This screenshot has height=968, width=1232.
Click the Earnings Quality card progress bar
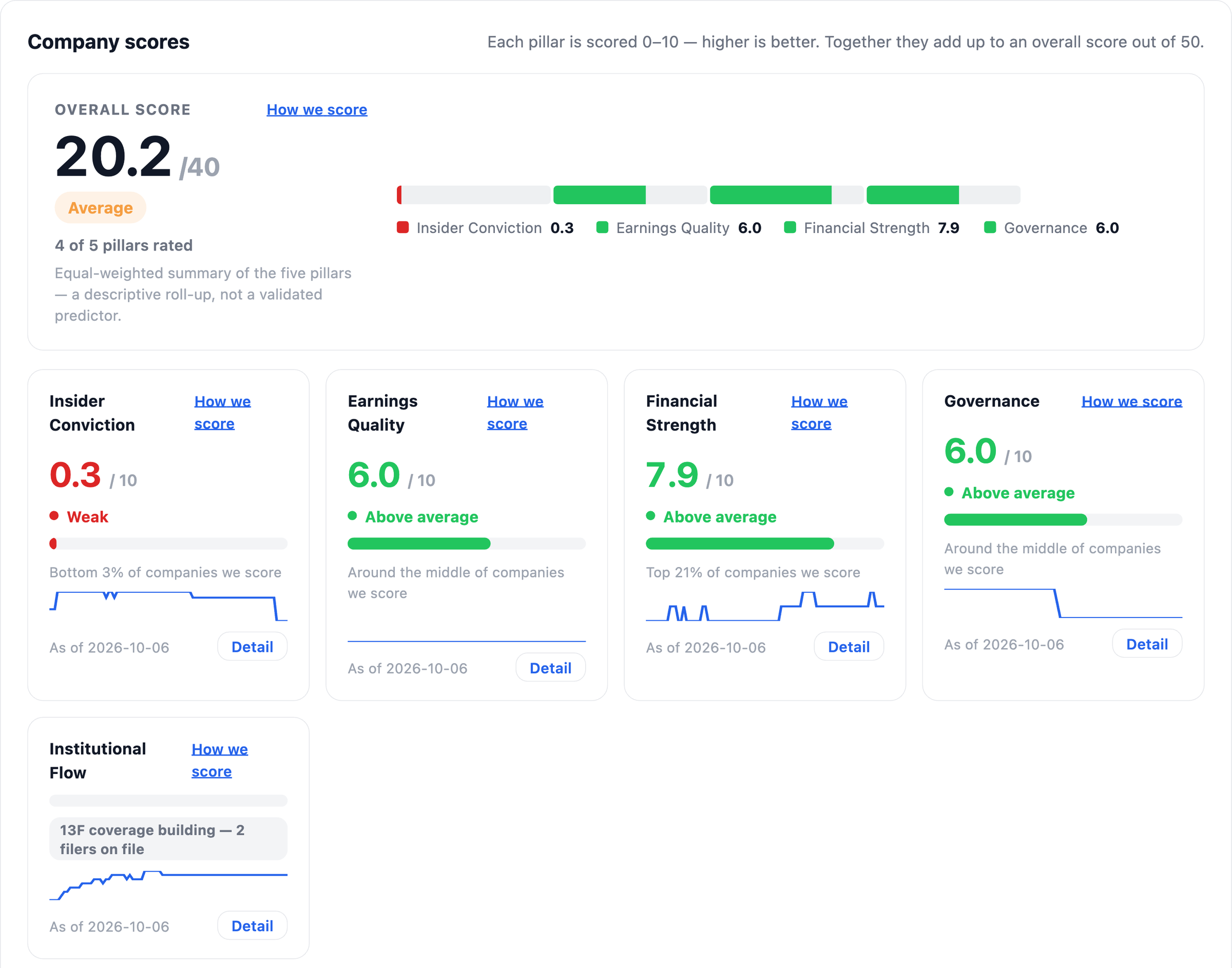[467, 544]
